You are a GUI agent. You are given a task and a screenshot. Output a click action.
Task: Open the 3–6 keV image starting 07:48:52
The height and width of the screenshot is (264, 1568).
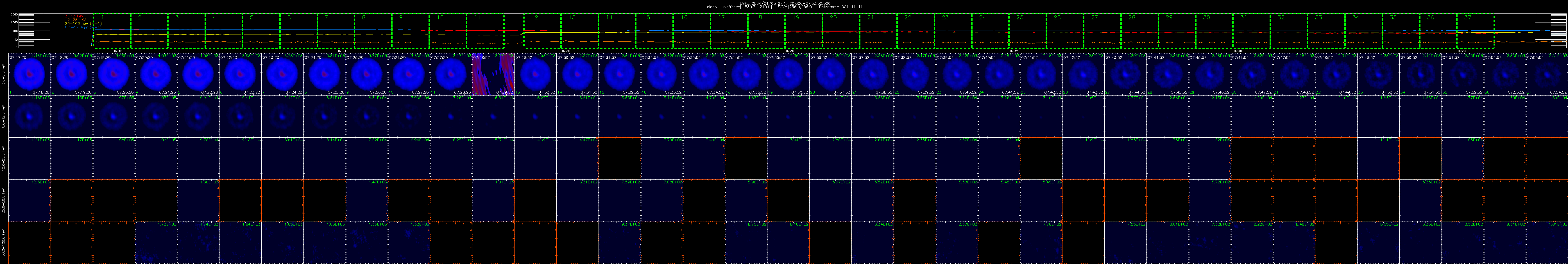pos(1337,74)
